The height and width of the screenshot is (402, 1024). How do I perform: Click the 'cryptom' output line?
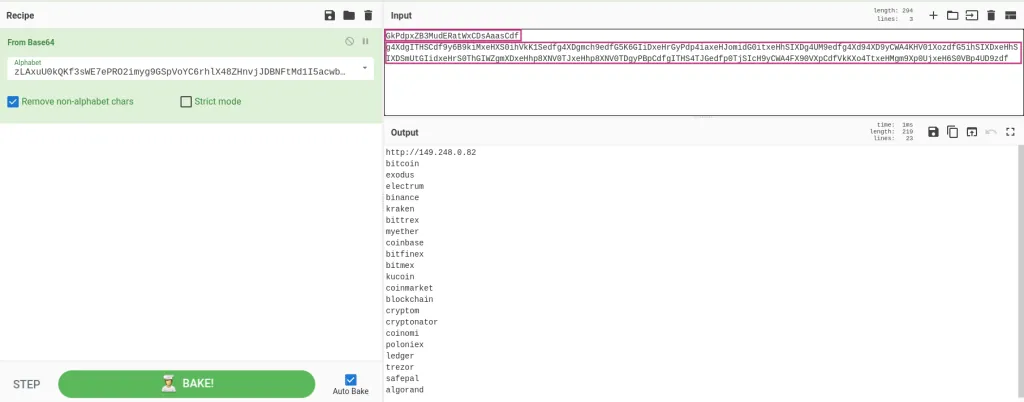(x=402, y=311)
